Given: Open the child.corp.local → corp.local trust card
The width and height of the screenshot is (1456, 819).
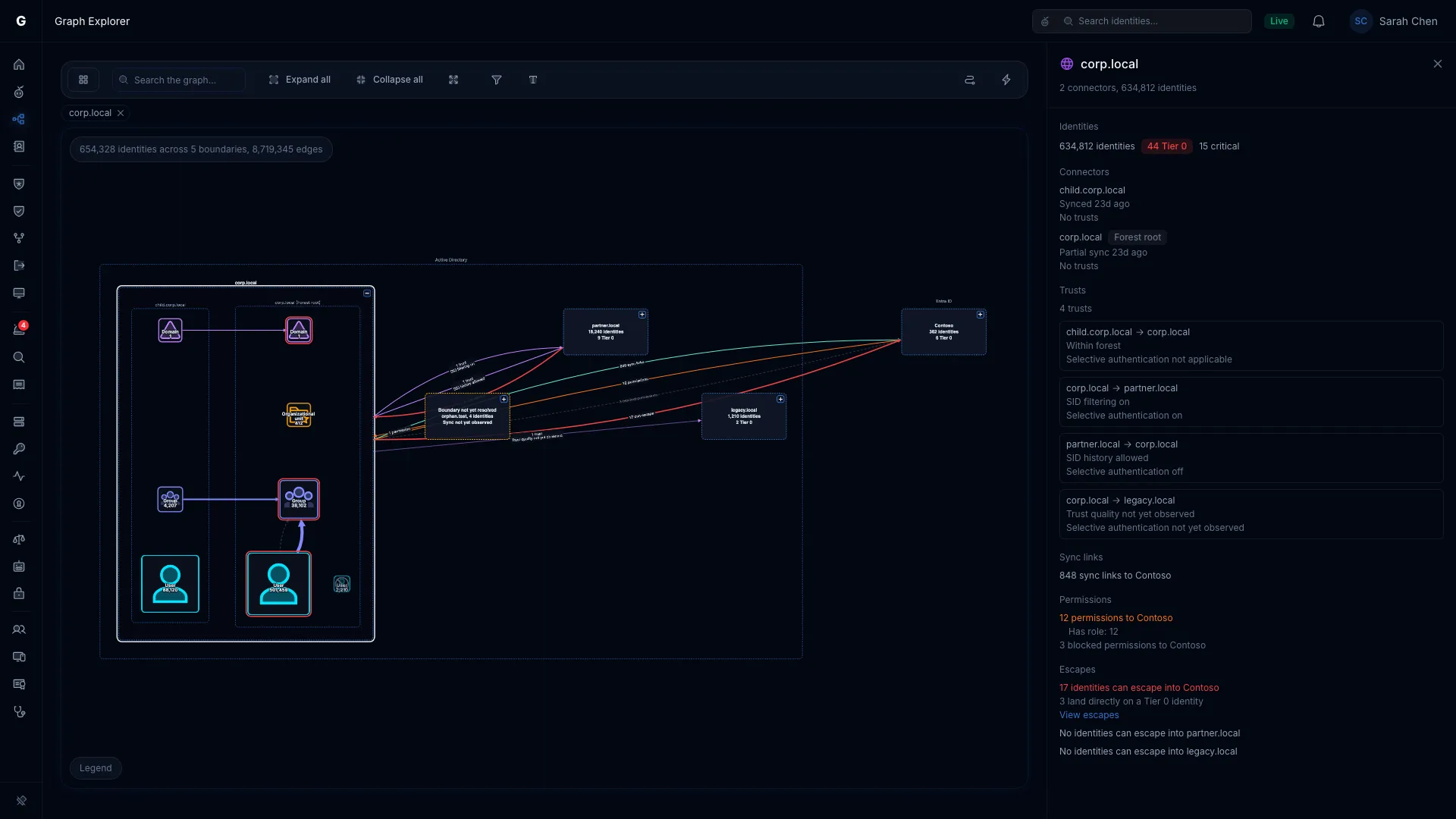Looking at the screenshot, I should (x=1250, y=346).
